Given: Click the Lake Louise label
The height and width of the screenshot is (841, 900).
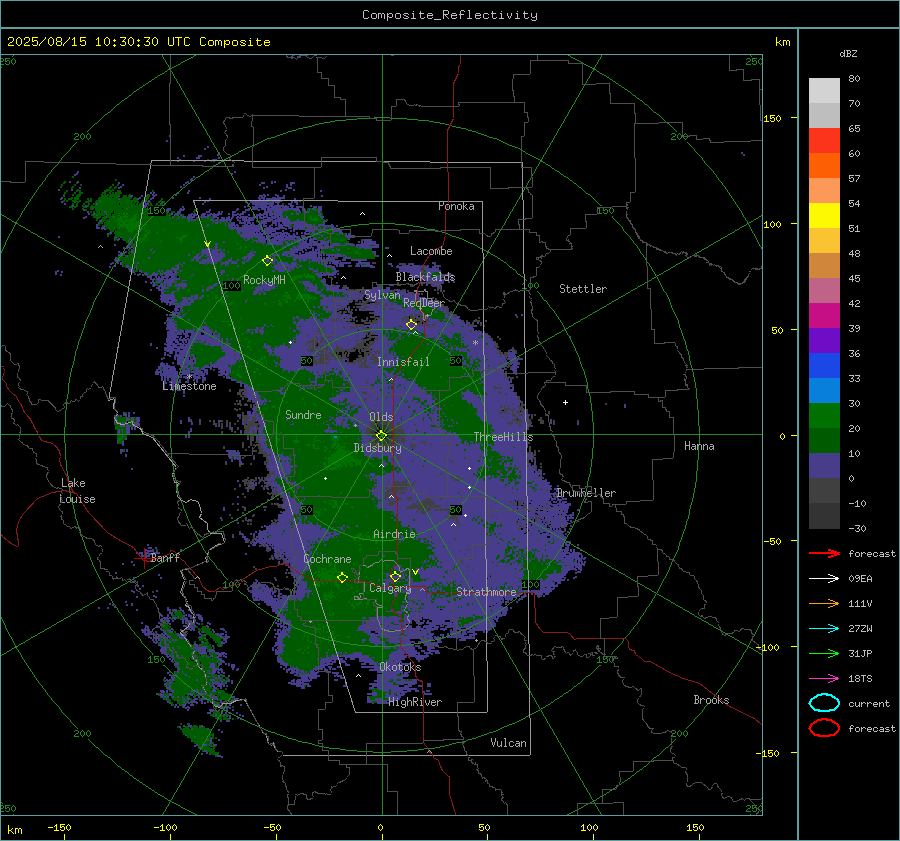Looking at the screenshot, I should pyautogui.click(x=77, y=491).
